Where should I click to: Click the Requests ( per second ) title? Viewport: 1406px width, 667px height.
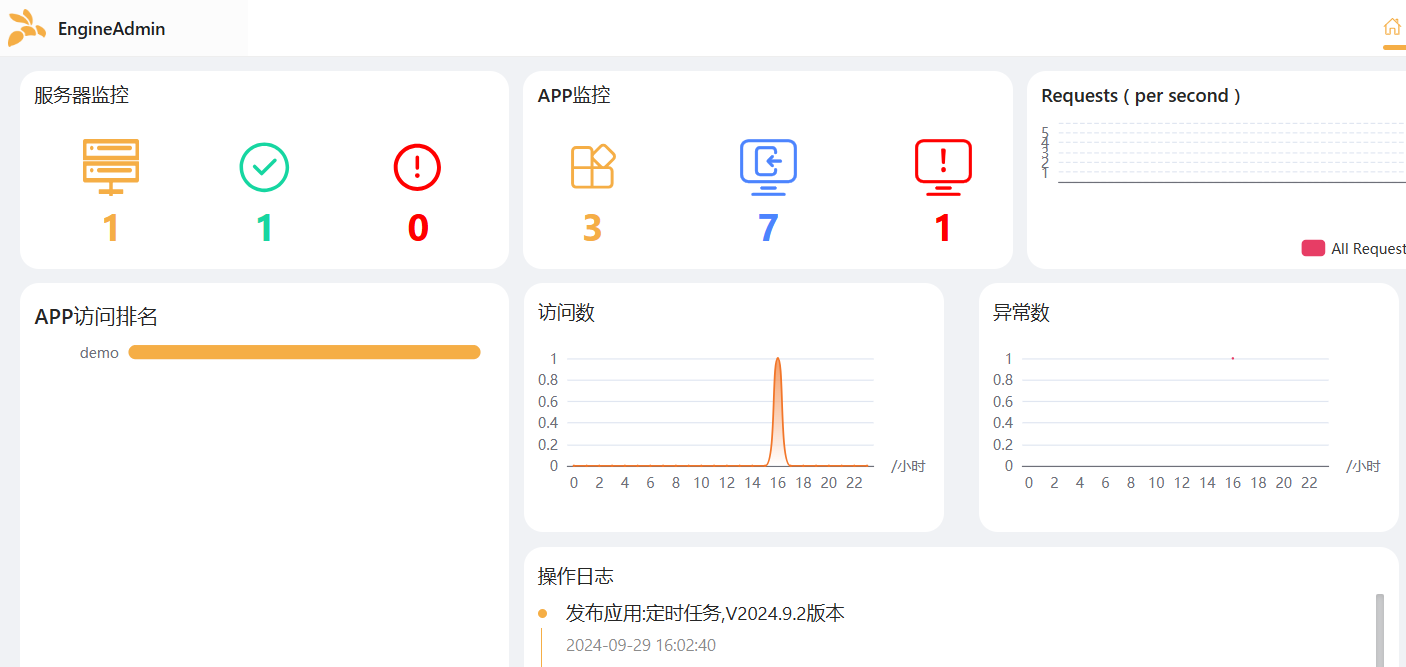1141,96
